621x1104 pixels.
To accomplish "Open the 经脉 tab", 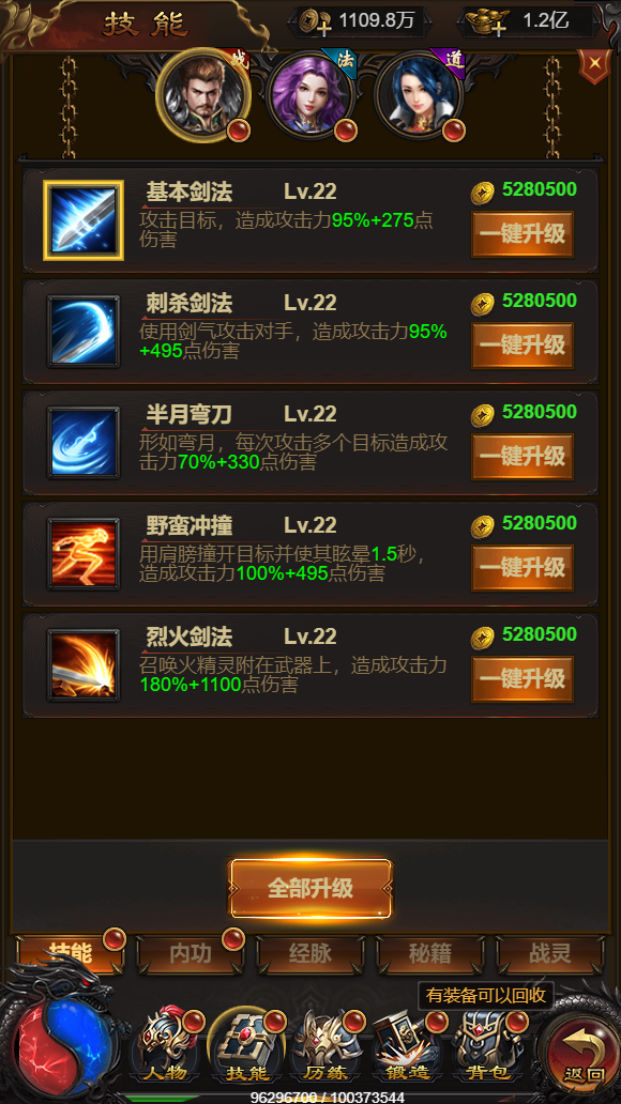I will (x=310, y=954).
